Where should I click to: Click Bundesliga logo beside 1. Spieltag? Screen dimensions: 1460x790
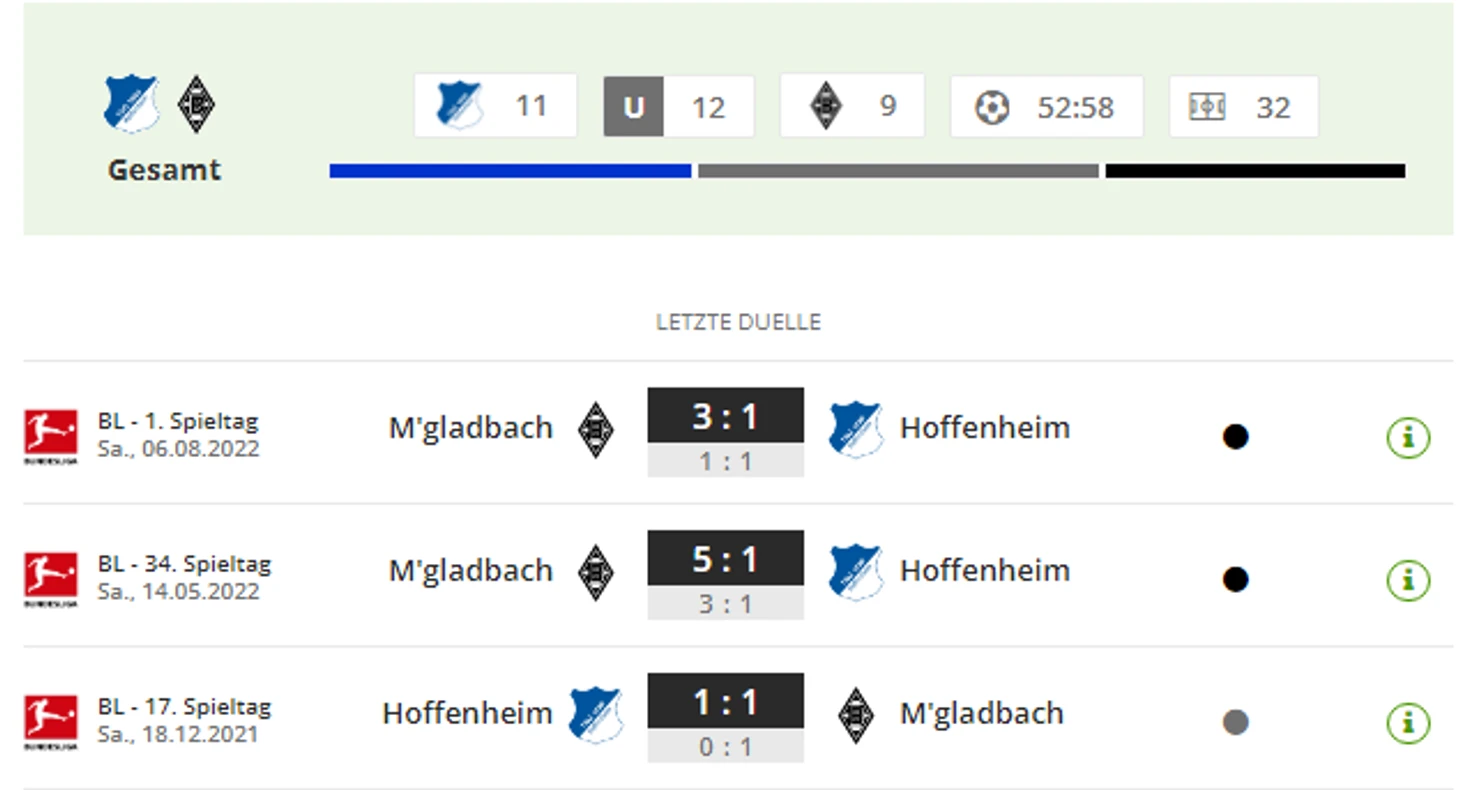click(x=50, y=437)
